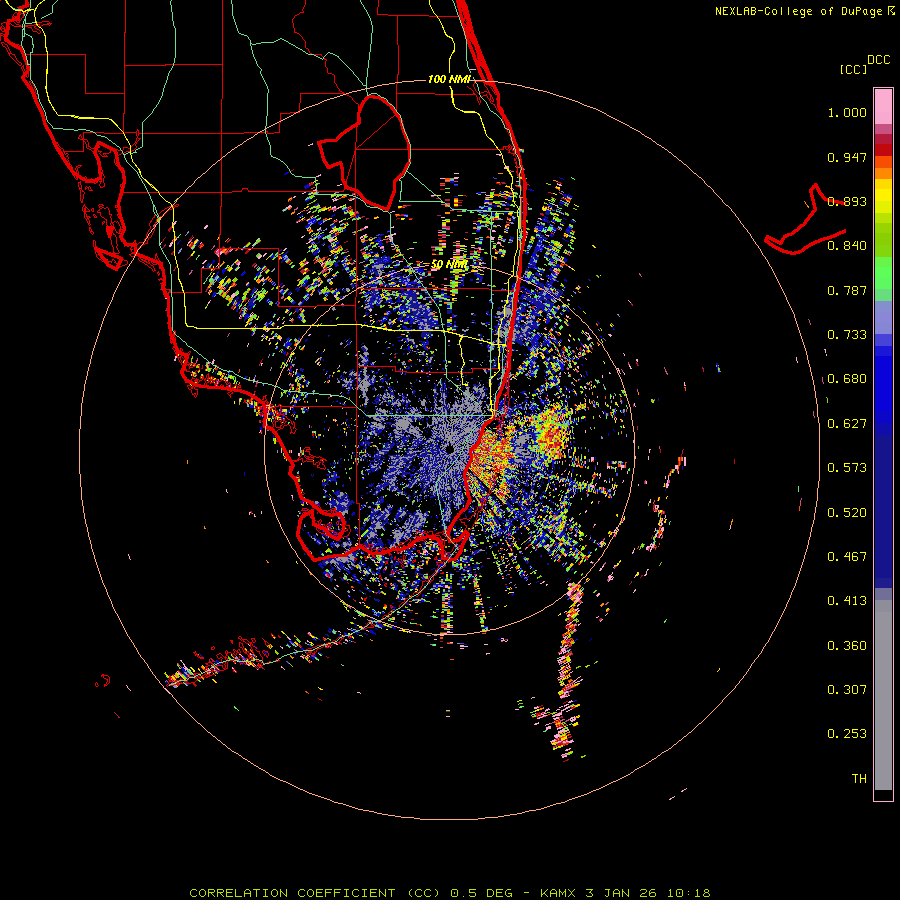Click the 0.733 color scale value
This screenshot has height=900, width=900.
coord(847,335)
